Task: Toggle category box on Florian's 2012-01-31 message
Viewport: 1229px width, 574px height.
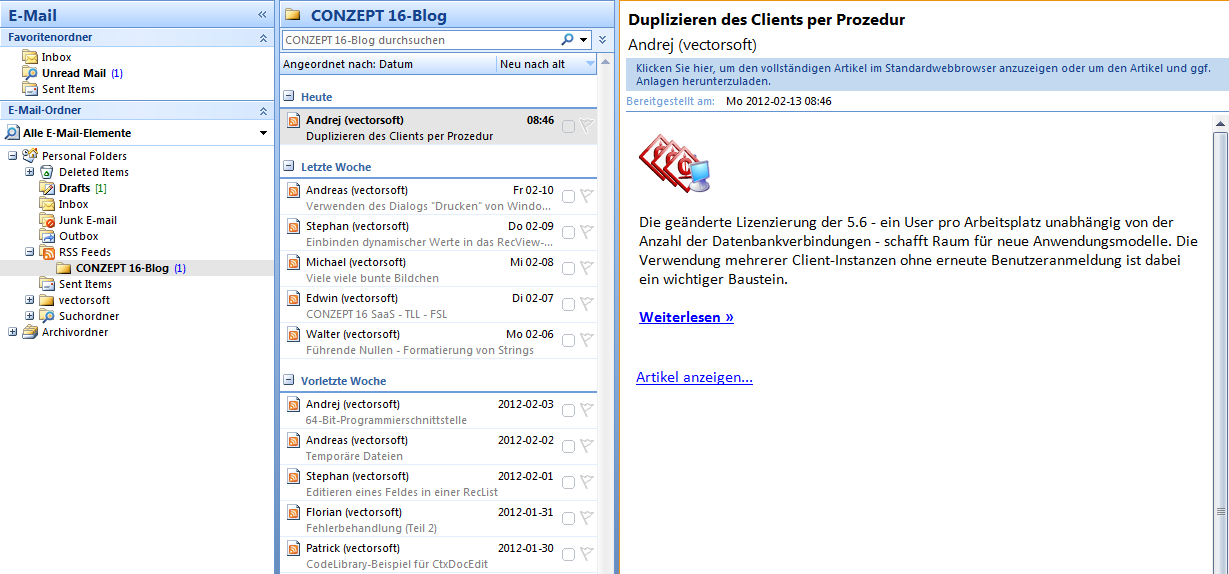Action: (x=568, y=519)
